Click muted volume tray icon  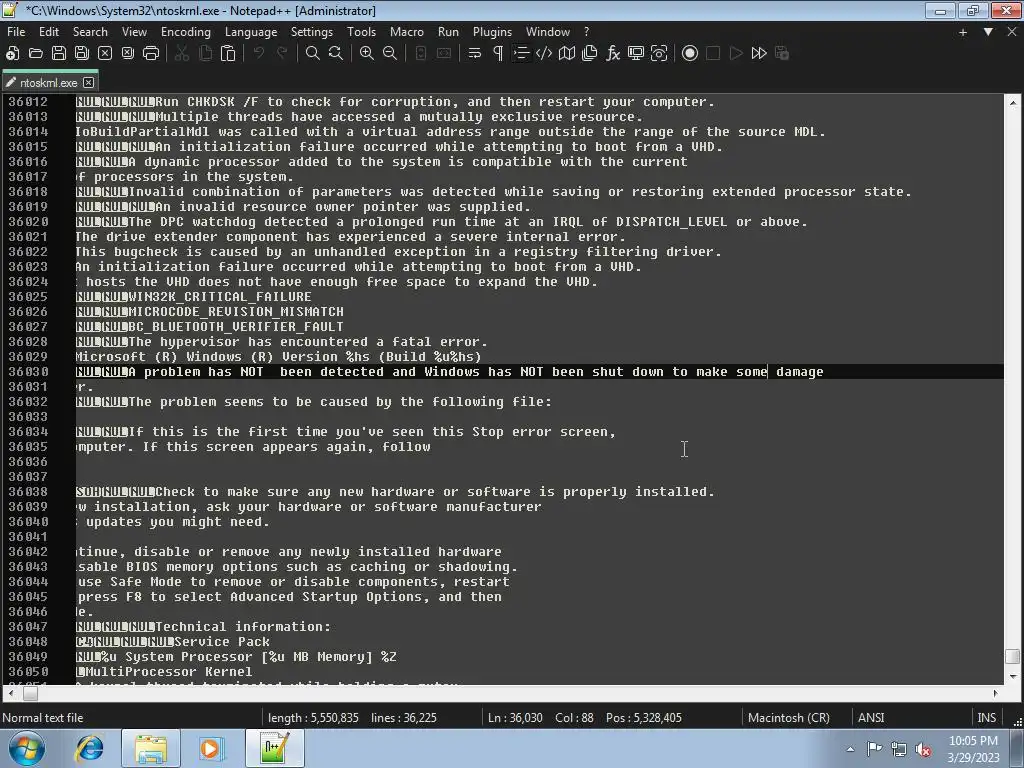[x=923, y=749]
